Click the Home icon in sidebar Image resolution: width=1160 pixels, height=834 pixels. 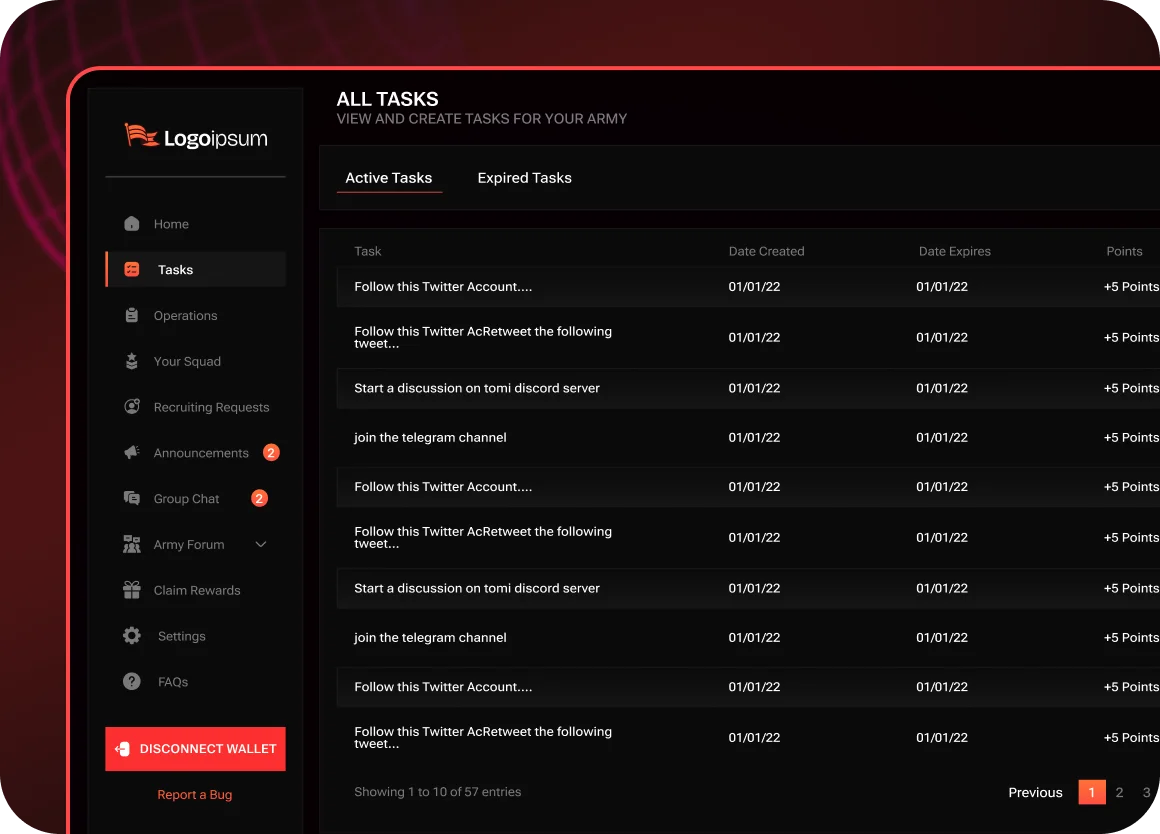(131, 224)
